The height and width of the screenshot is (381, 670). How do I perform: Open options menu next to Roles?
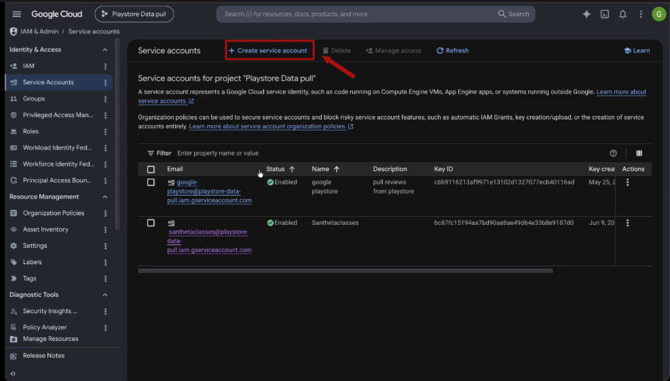106,132
